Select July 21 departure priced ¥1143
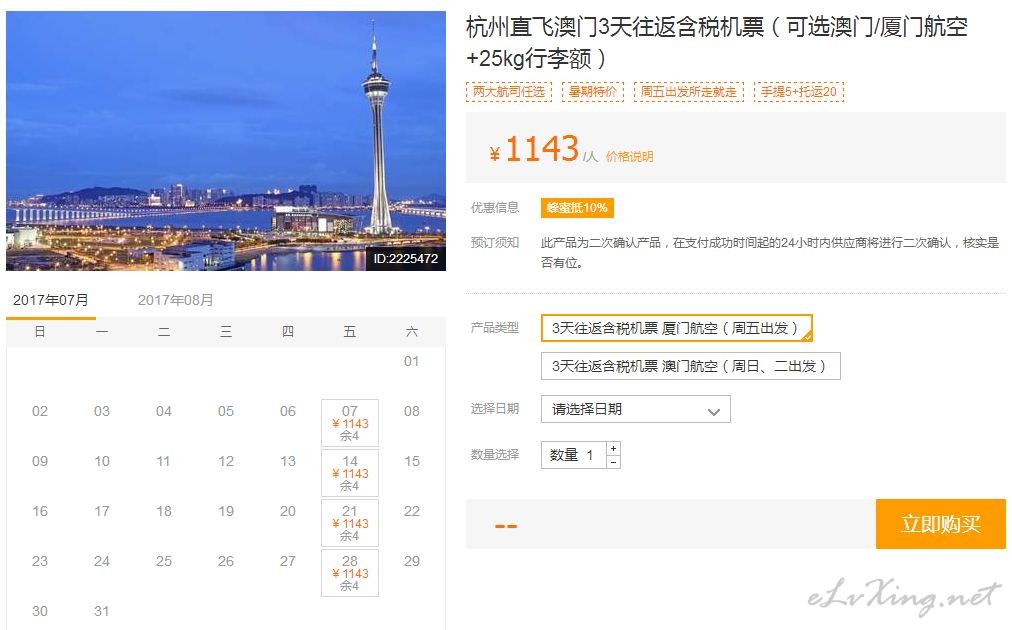Viewport: 1012px width, 630px height. coord(350,523)
